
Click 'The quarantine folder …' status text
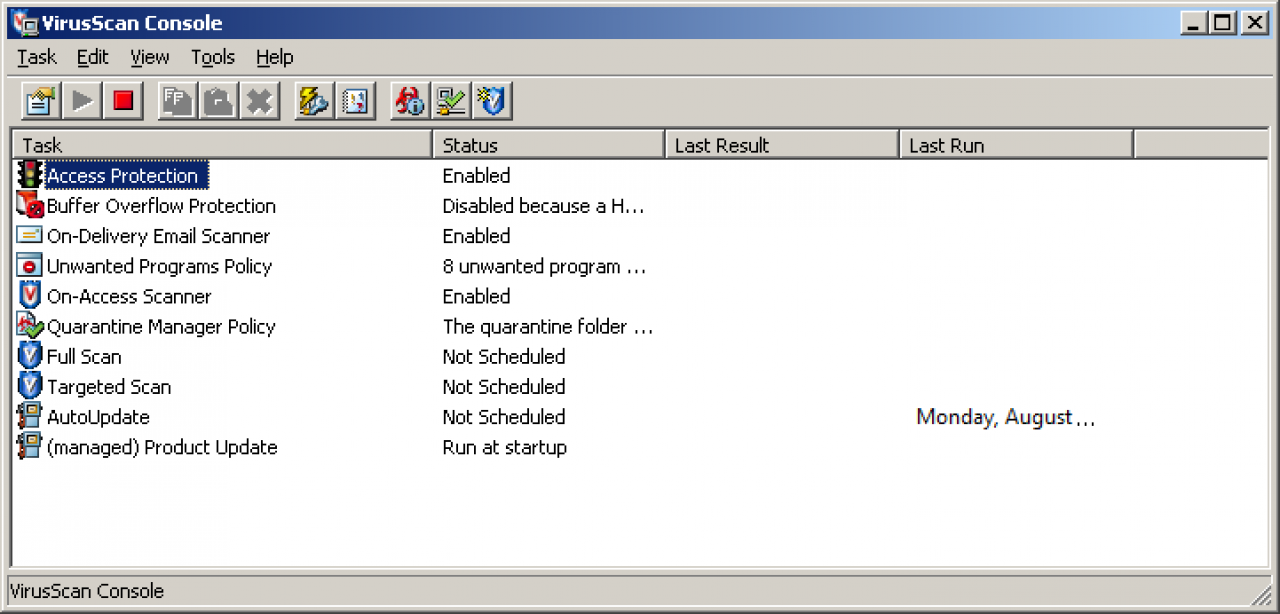click(548, 326)
